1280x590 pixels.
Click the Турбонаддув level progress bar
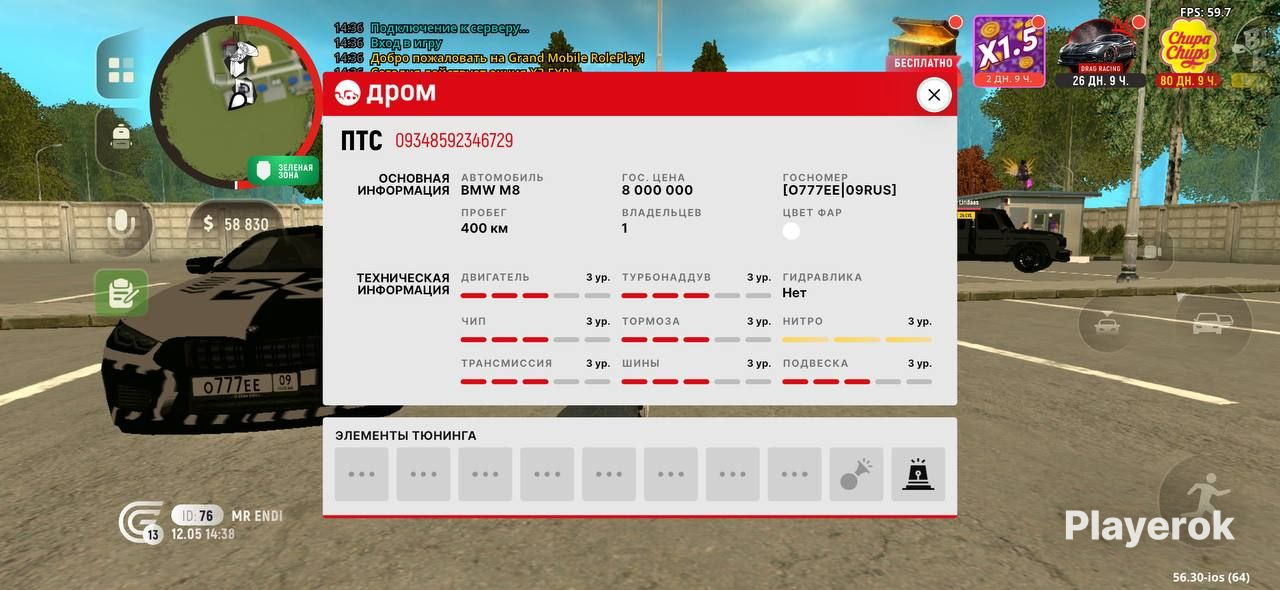tap(696, 295)
